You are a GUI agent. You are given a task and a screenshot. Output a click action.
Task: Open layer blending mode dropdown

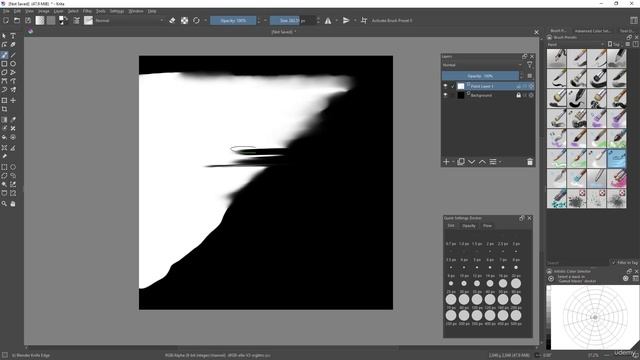pos(482,65)
